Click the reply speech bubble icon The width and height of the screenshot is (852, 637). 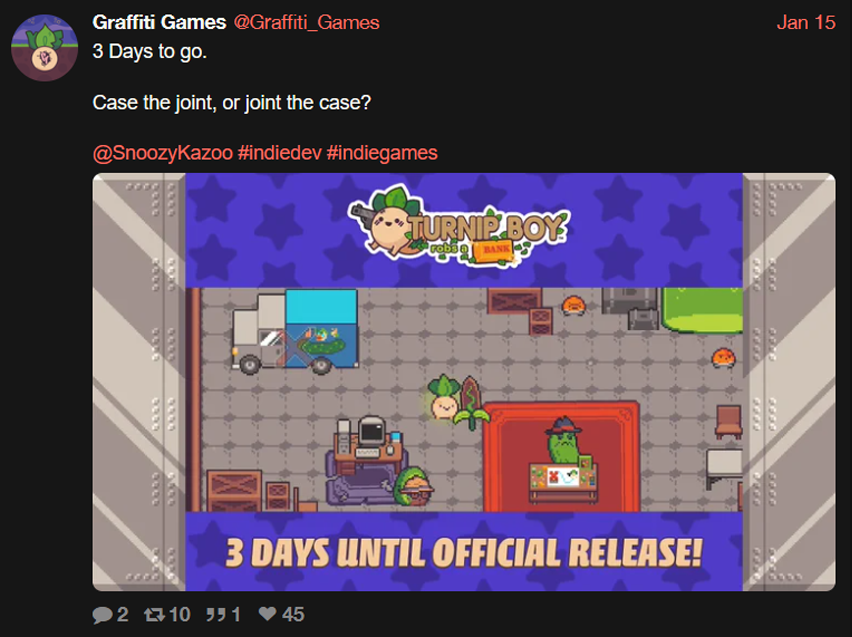coord(102,615)
